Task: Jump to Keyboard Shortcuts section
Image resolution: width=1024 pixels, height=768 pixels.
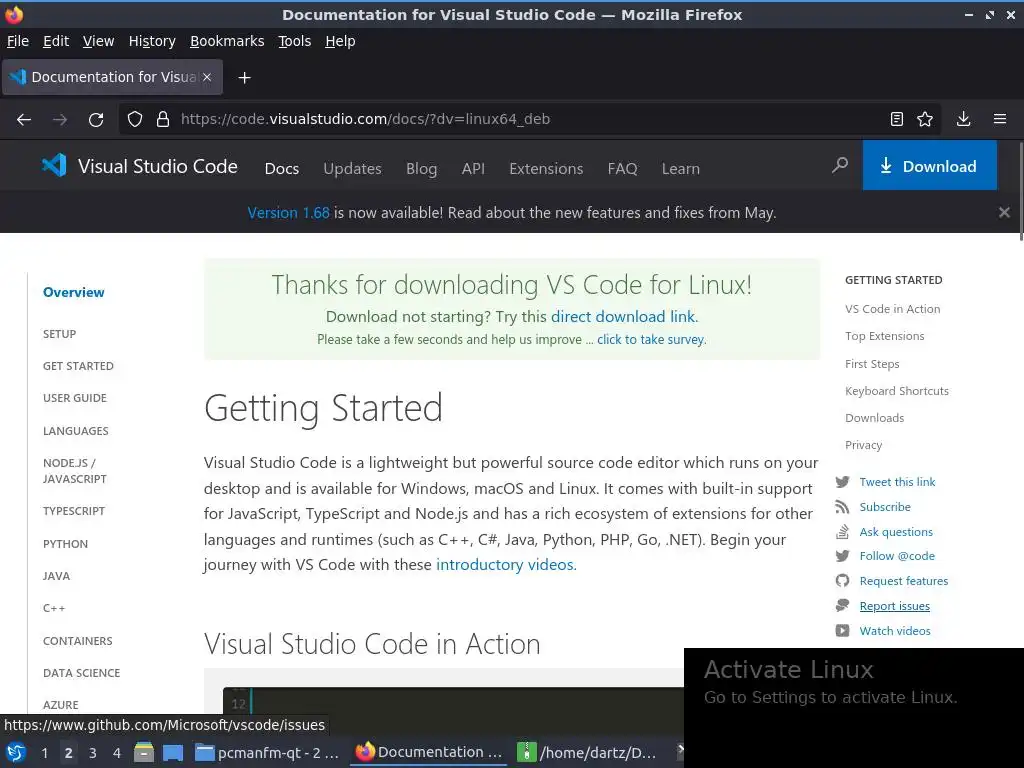Action: coord(897,391)
